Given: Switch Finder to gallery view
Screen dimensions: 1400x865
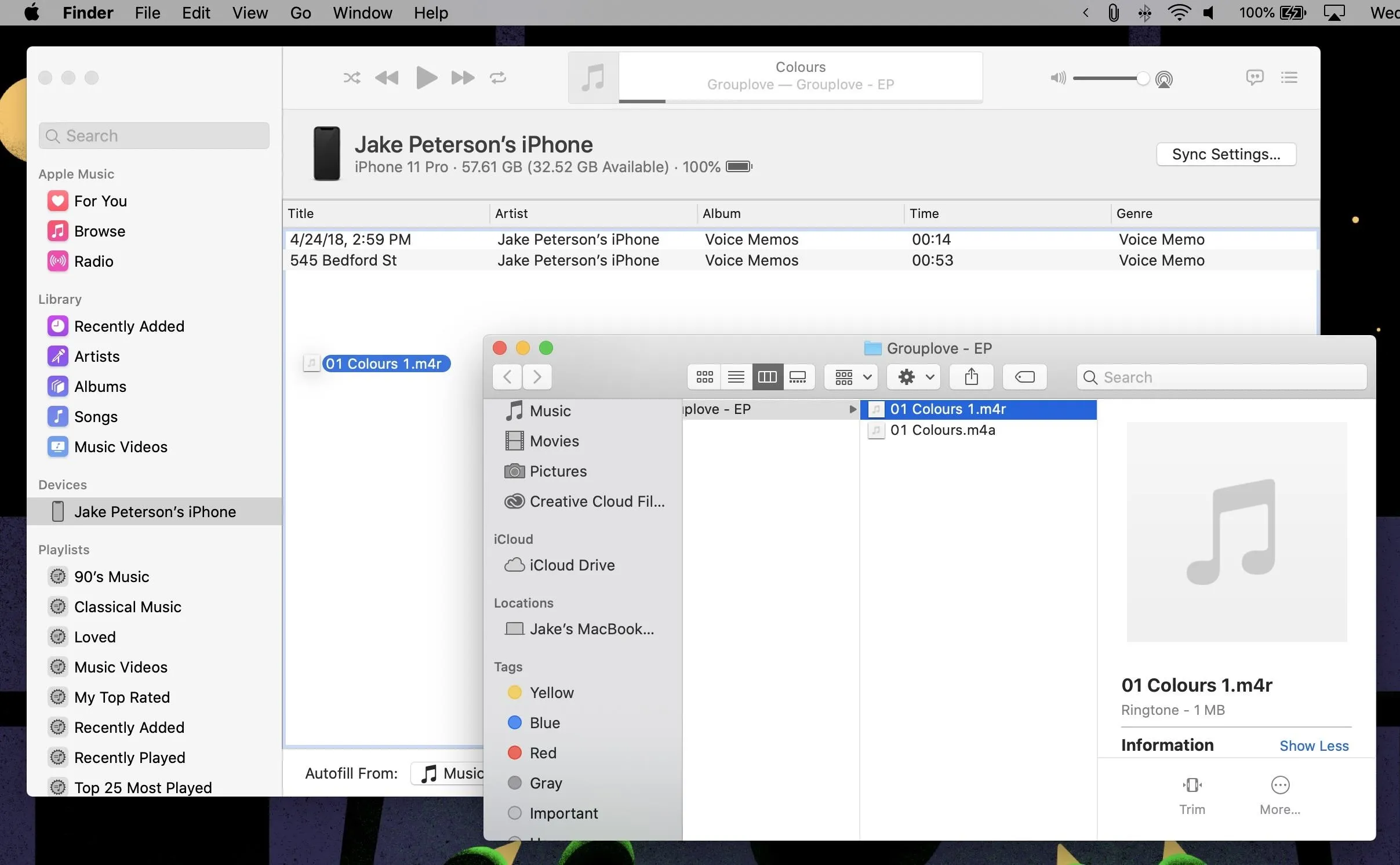Looking at the screenshot, I should click(798, 377).
